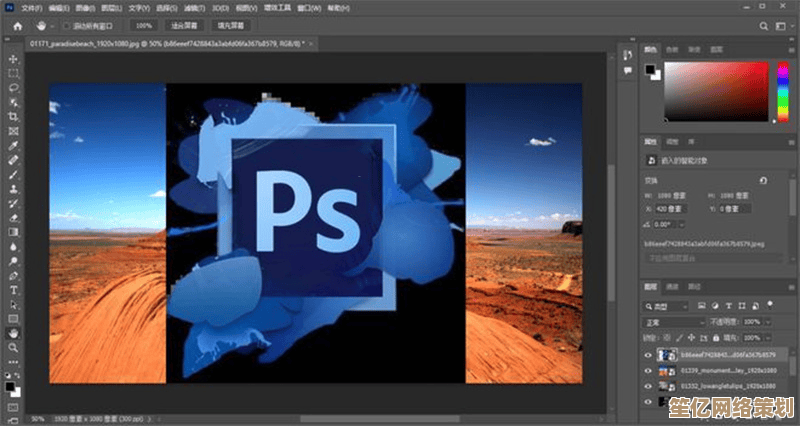This screenshot has height=426, width=800.
Task: Open the layer comp dropdown in Properties
Action: pyautogui.click(x=713, y=259)
